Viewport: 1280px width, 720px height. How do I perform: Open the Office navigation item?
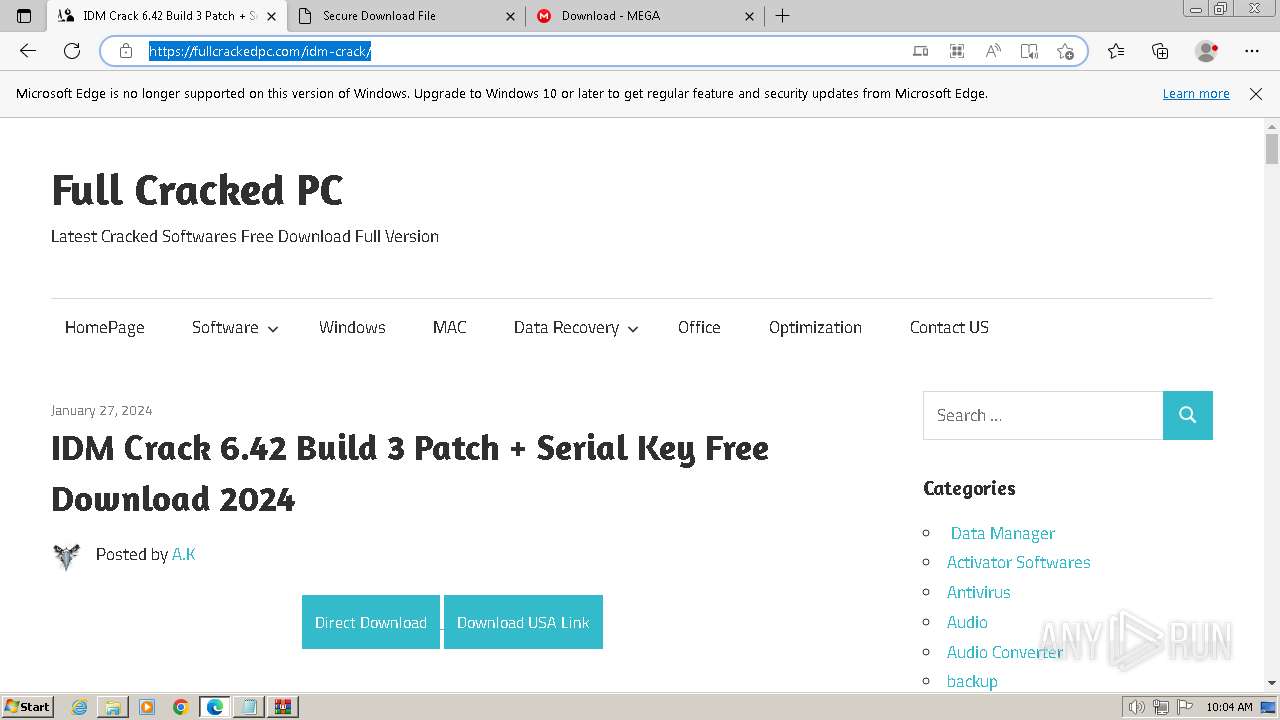pos(699,327)
